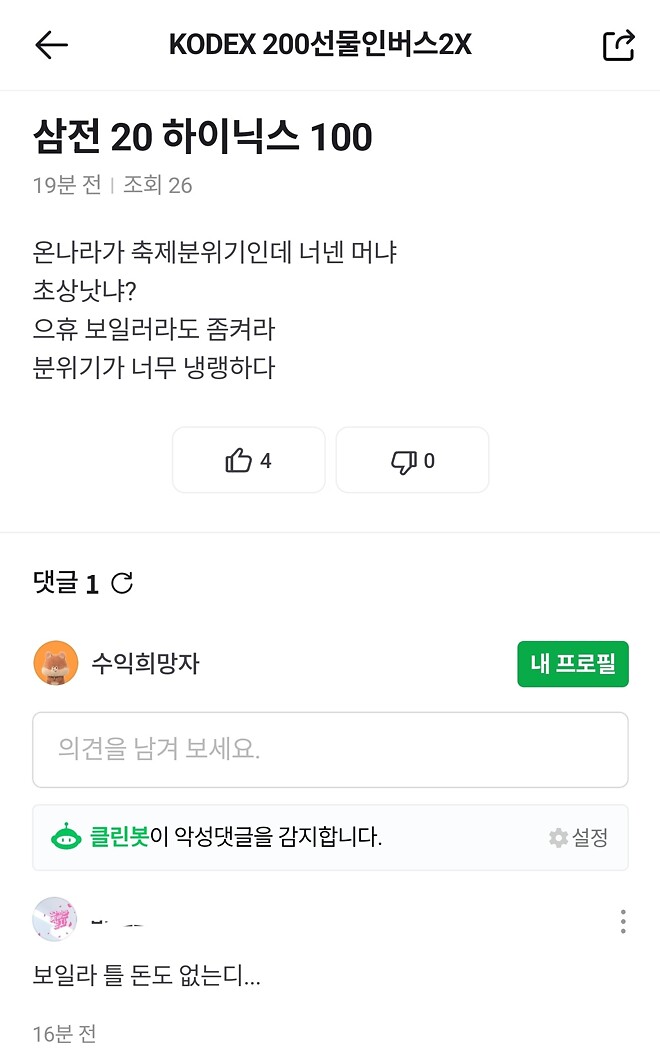Share the post via share icon
This screenshot has height=1060, width=660.
[618, 44]
